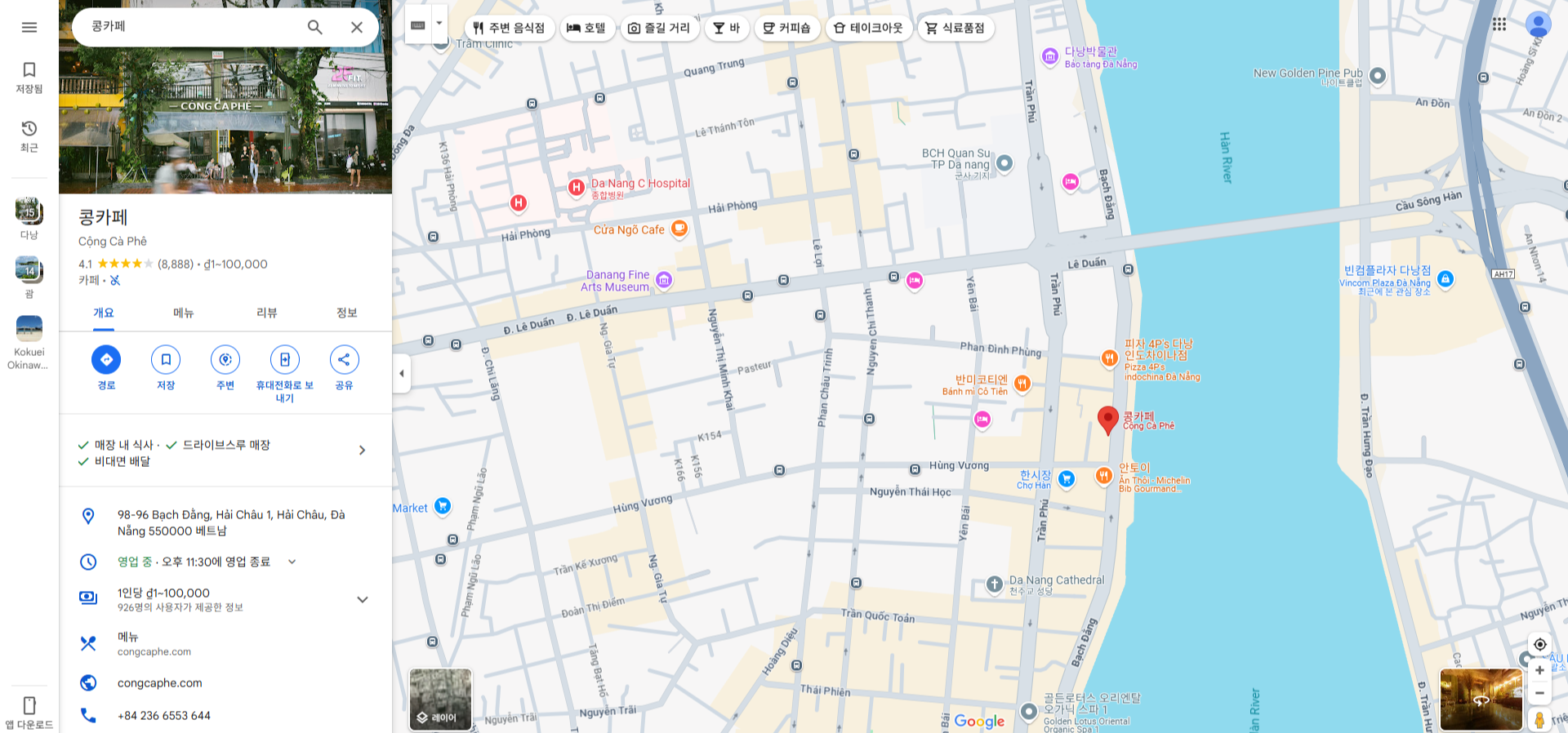The image size is (1568, 733).
Task: Click the 콩카페 search input field
Action: tap(189, 27)
